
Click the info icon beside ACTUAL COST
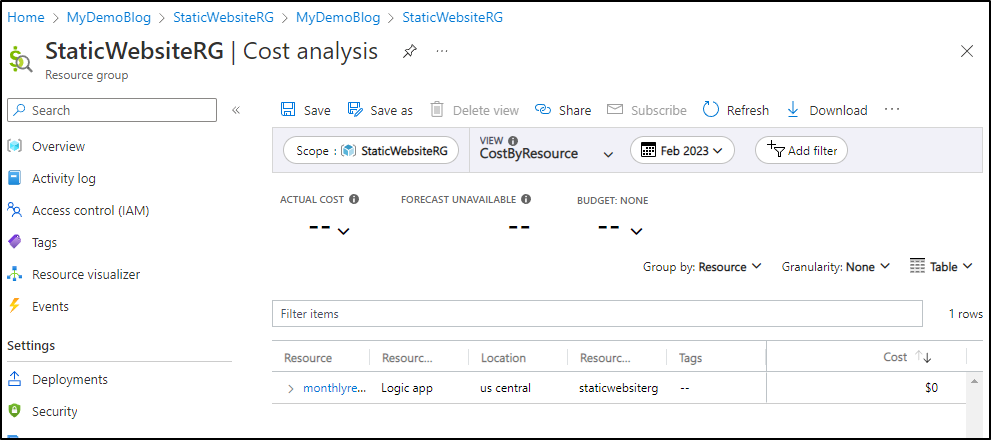click(354, 199)
